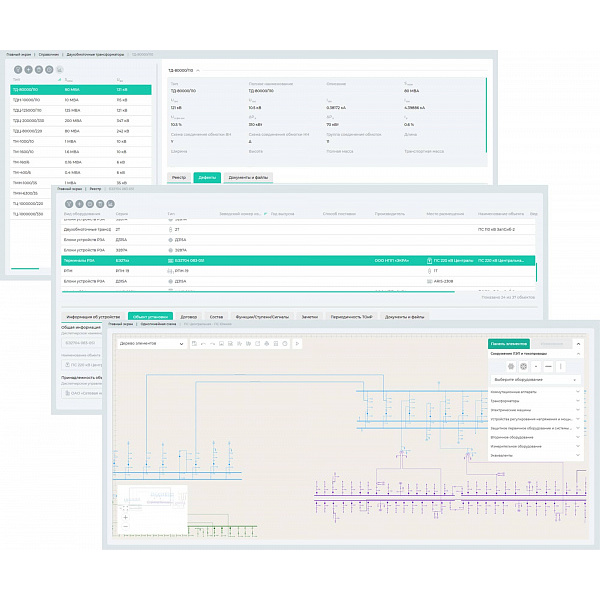Click the chart icon in the registry window toolbar

[x=110, y=204]
